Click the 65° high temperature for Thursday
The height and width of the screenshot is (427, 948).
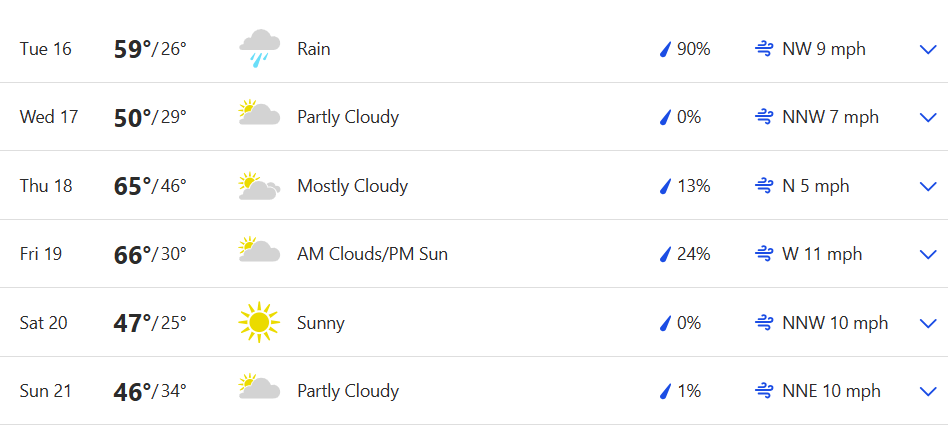tap(132, 186)
